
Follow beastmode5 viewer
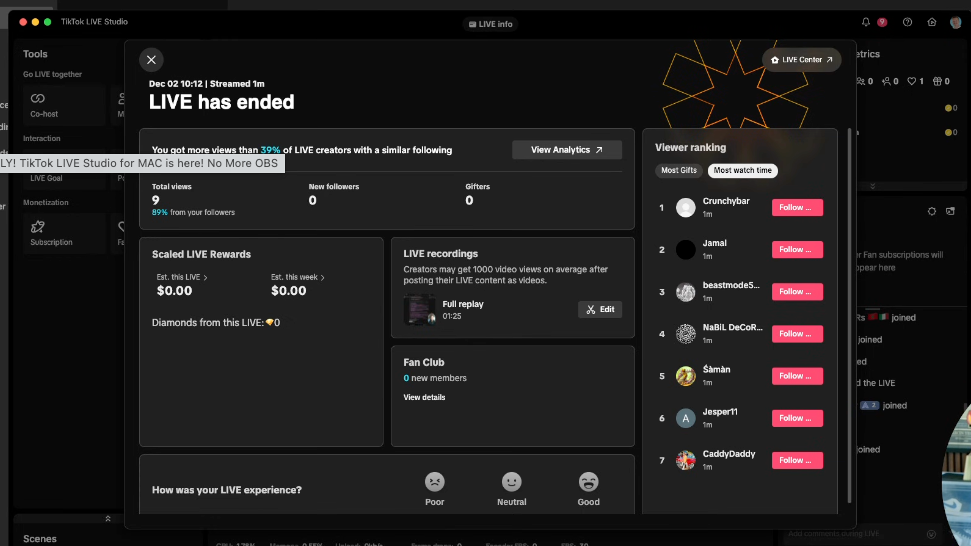pyautogui.click(x=797, y=292)
